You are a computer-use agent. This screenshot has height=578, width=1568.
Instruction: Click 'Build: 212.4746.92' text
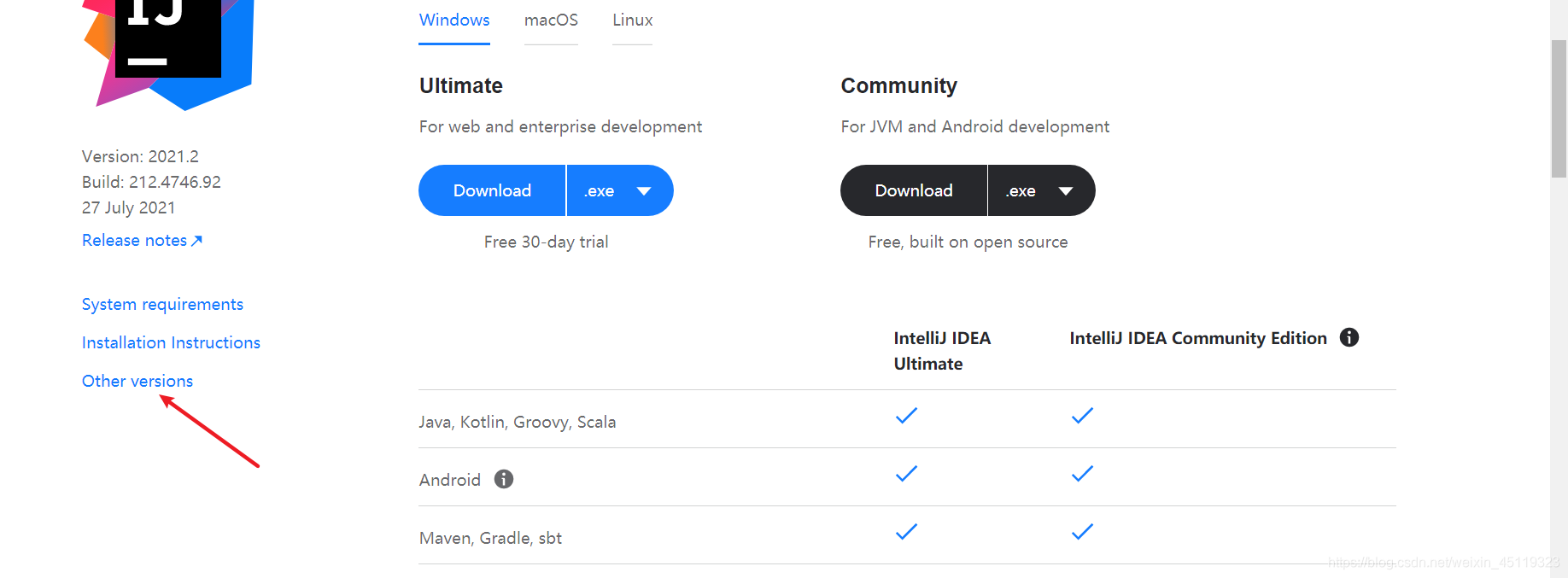(151, 182)
